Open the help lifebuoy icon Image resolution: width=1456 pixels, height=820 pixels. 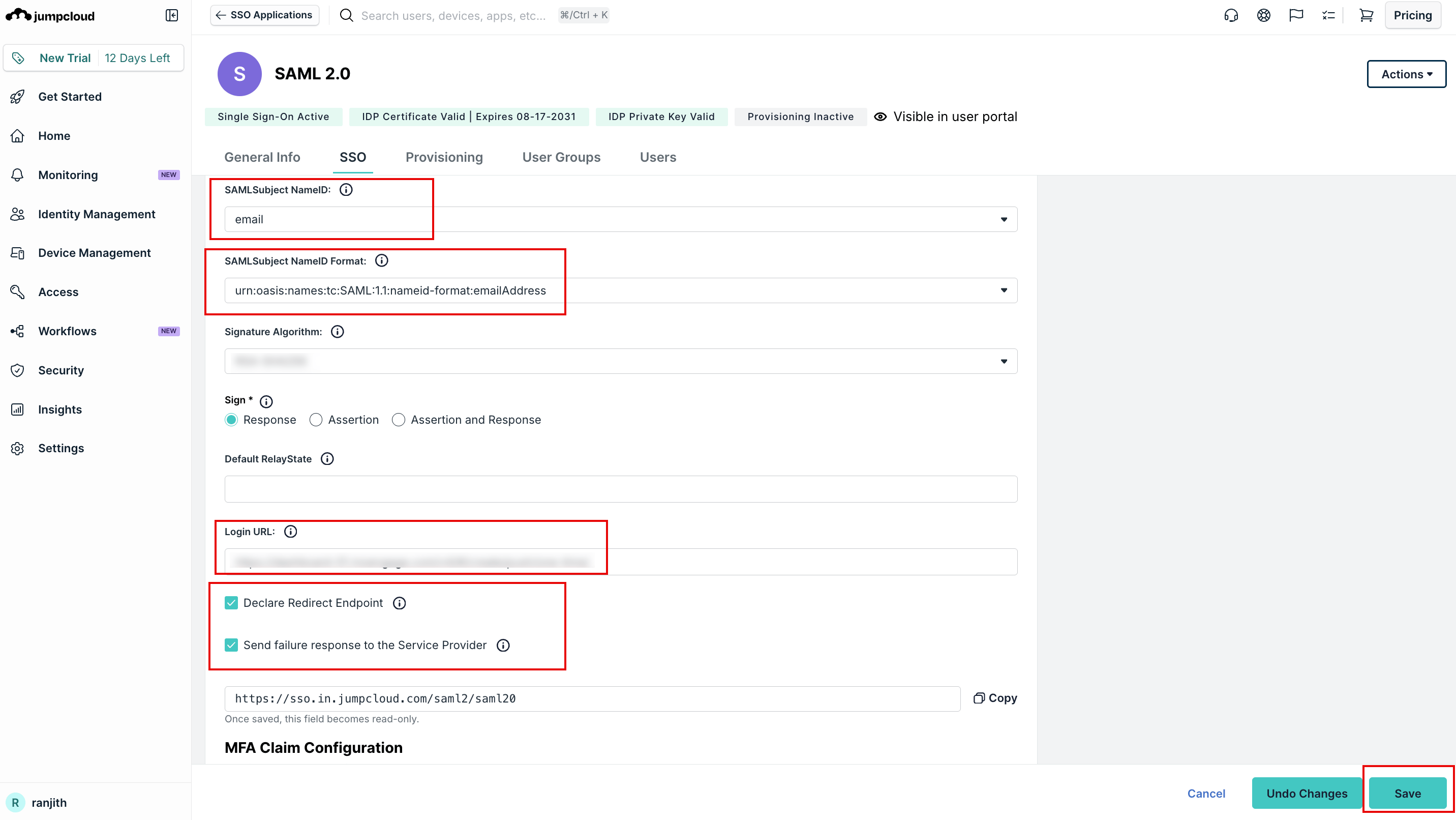point(1264,15)
